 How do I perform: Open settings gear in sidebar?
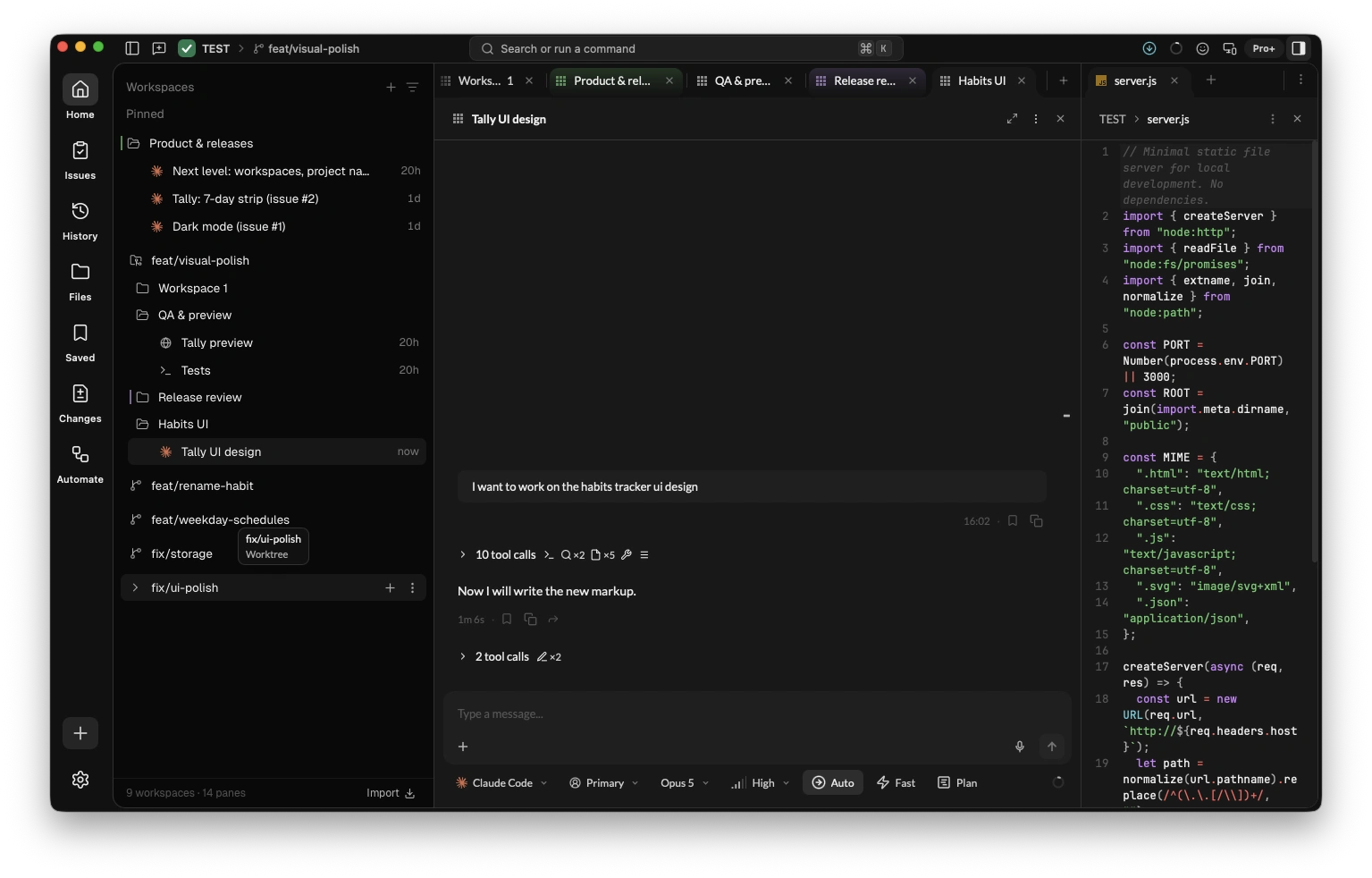point(80,780)
